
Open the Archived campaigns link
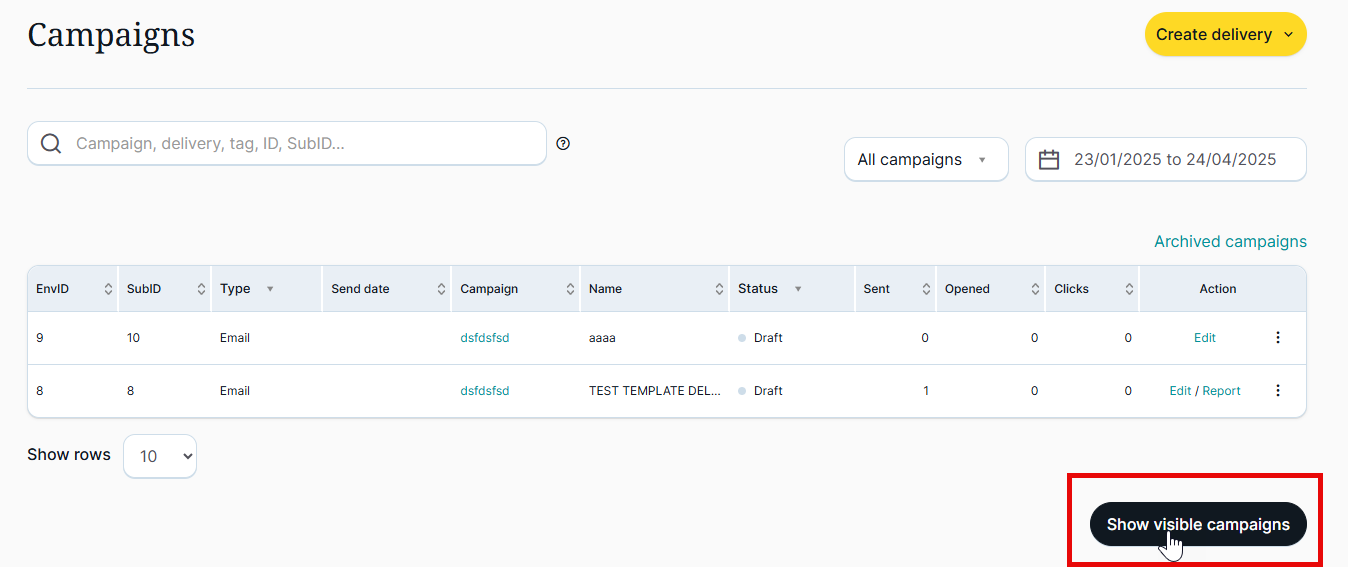coord(1229,242)
